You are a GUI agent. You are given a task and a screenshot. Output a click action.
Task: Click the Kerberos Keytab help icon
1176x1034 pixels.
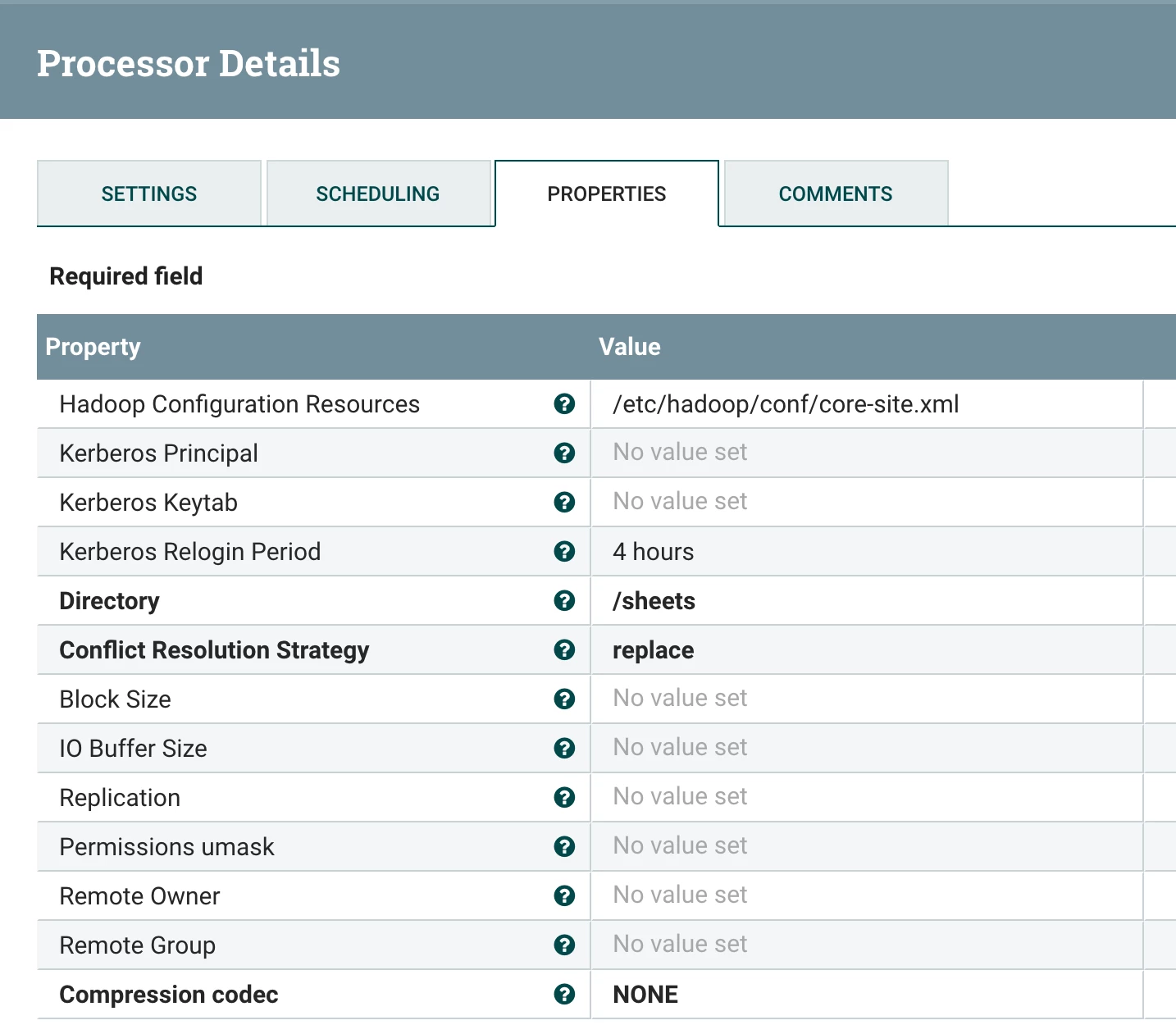tap(564, 502)
